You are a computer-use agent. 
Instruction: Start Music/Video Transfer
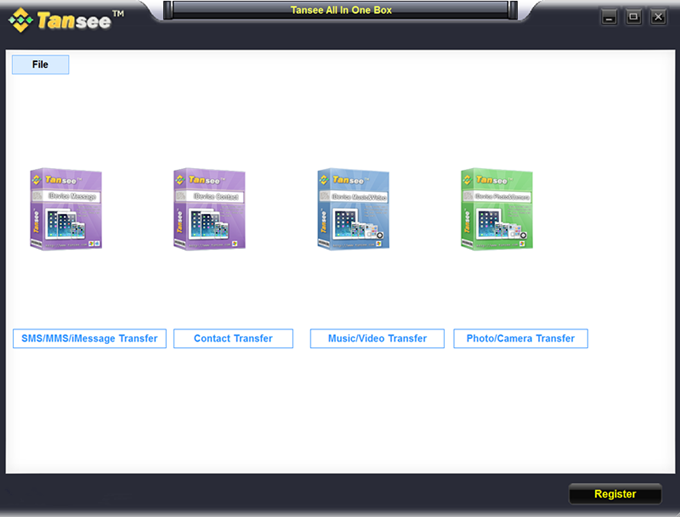click(377, 338)
